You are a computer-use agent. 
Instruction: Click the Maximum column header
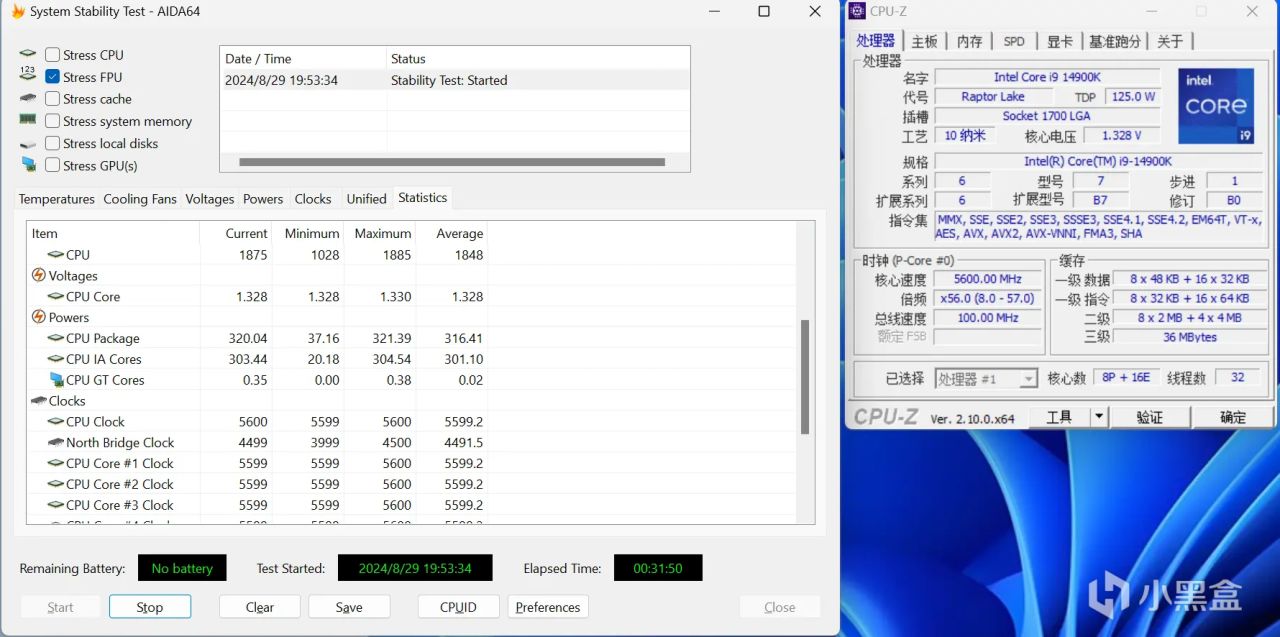click(x=381, y=233)
